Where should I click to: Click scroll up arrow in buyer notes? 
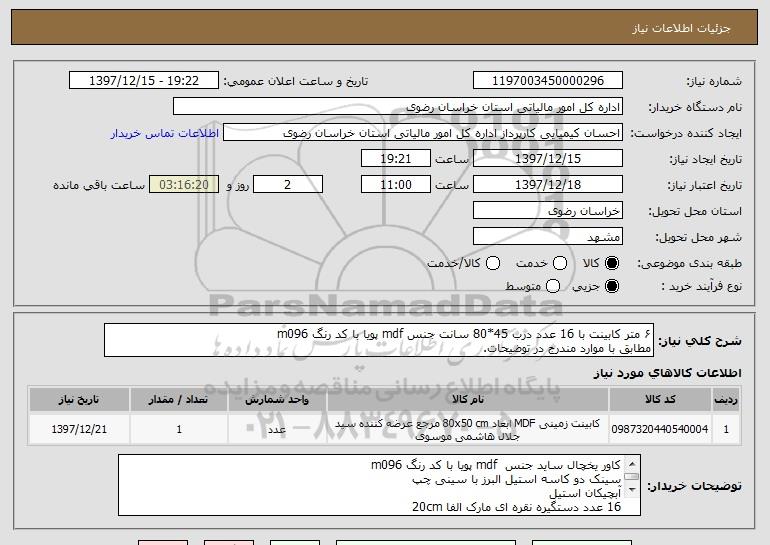(632, 463)
